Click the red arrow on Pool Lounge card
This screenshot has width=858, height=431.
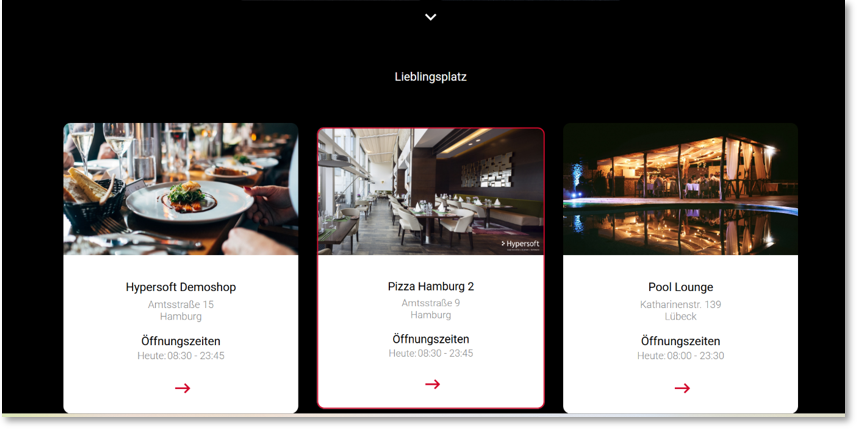(682, 388)
